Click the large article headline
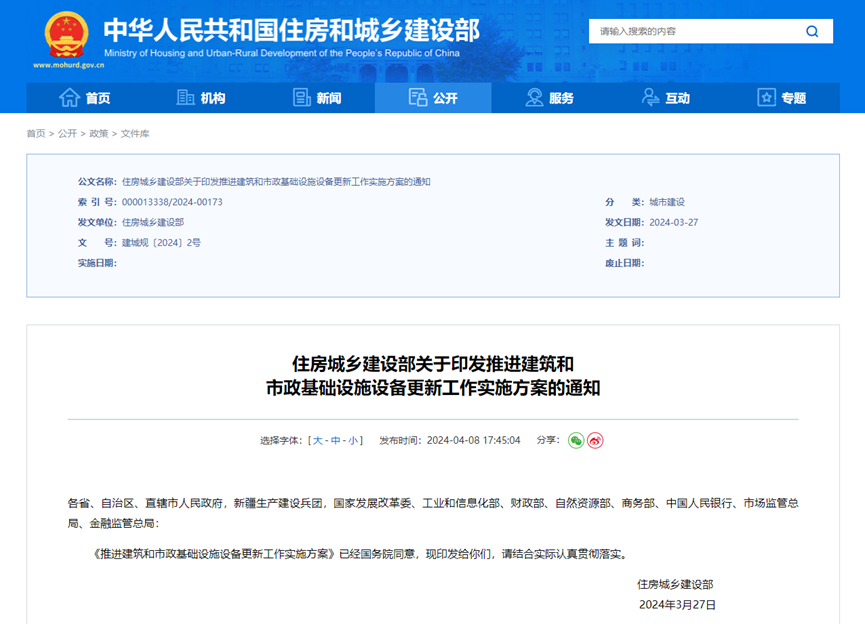This screenshot has width=865, height=624. [433, 376]
